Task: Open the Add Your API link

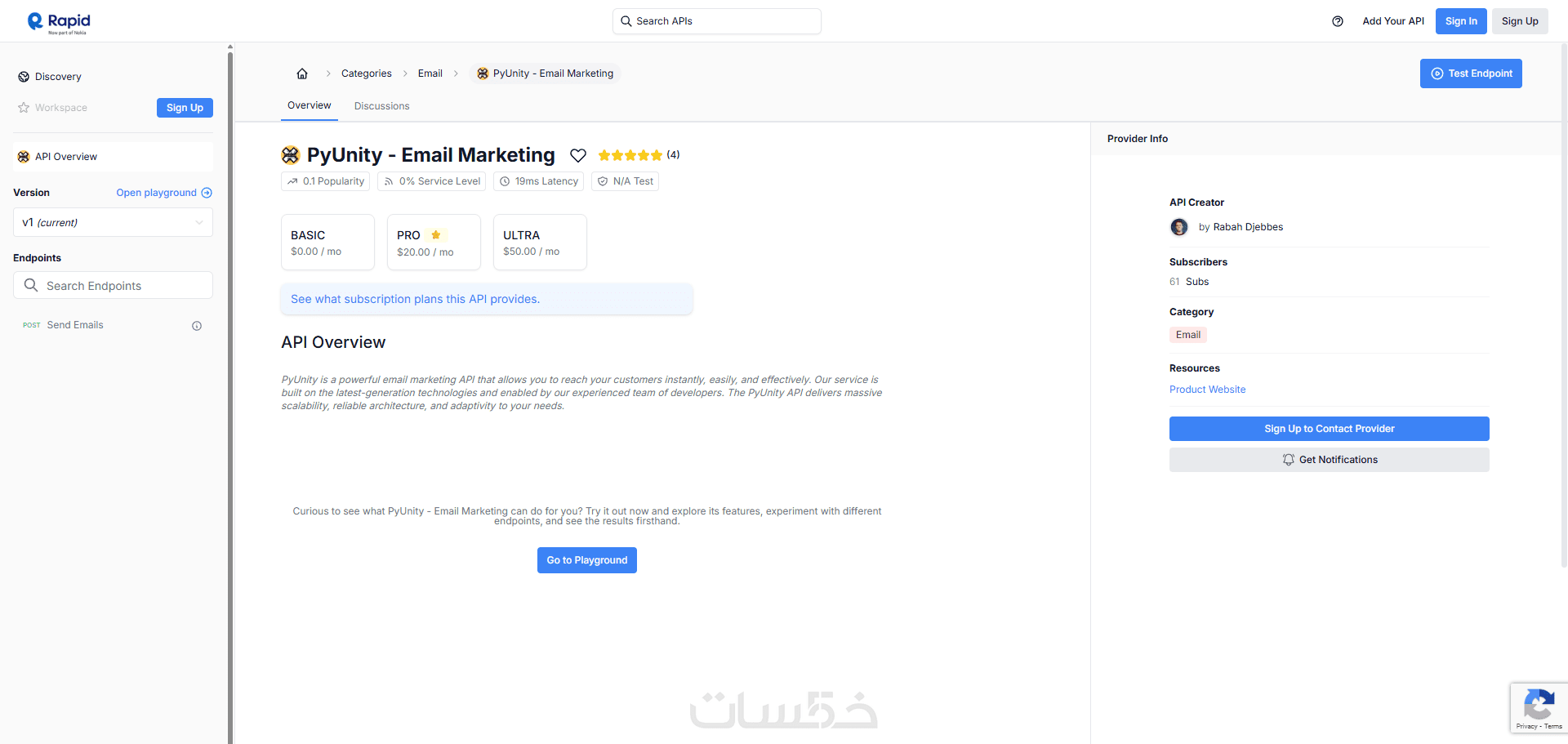Action: [1393, 21]
